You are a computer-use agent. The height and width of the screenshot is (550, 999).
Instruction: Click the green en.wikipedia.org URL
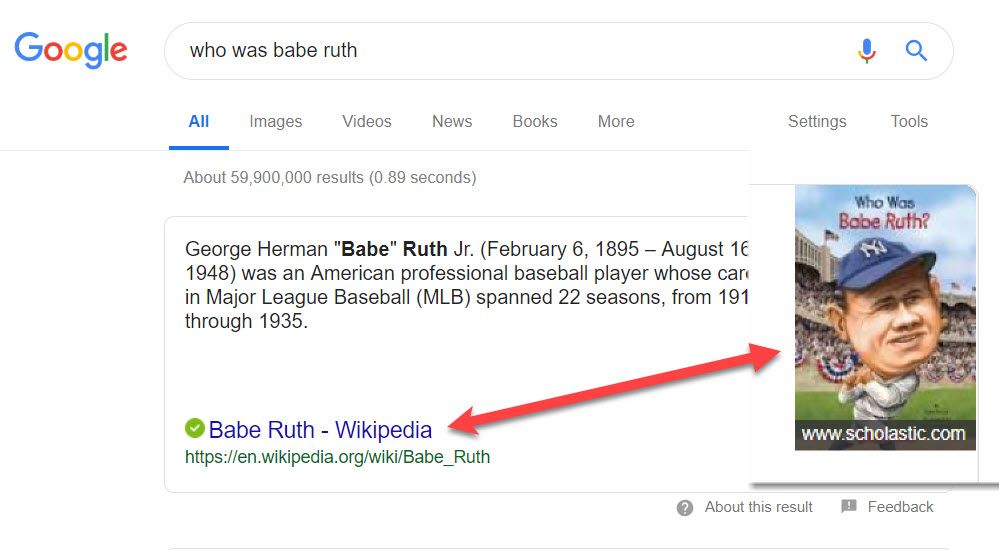click(337, 457)
